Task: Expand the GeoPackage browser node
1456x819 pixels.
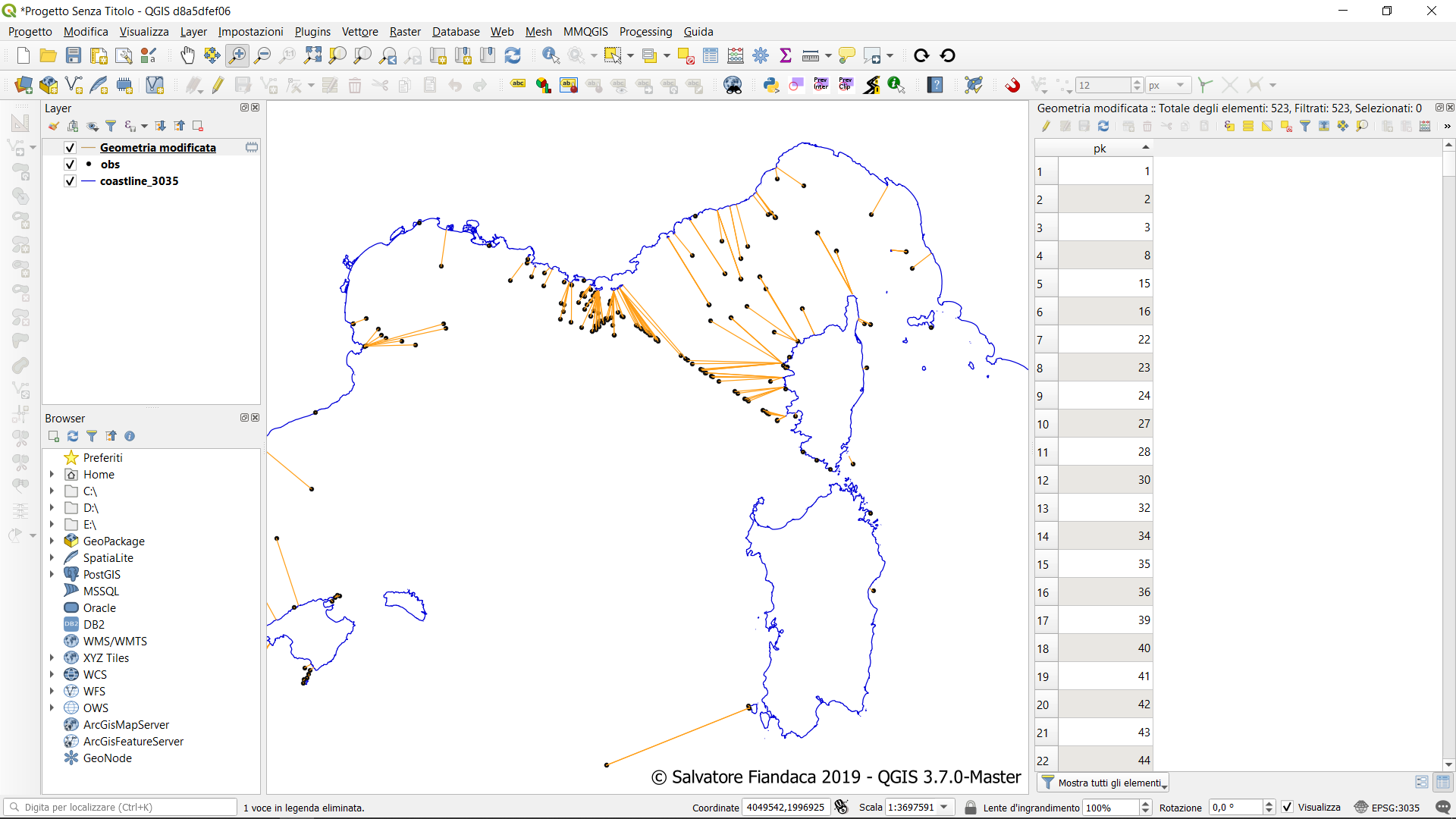Action: 52,541
